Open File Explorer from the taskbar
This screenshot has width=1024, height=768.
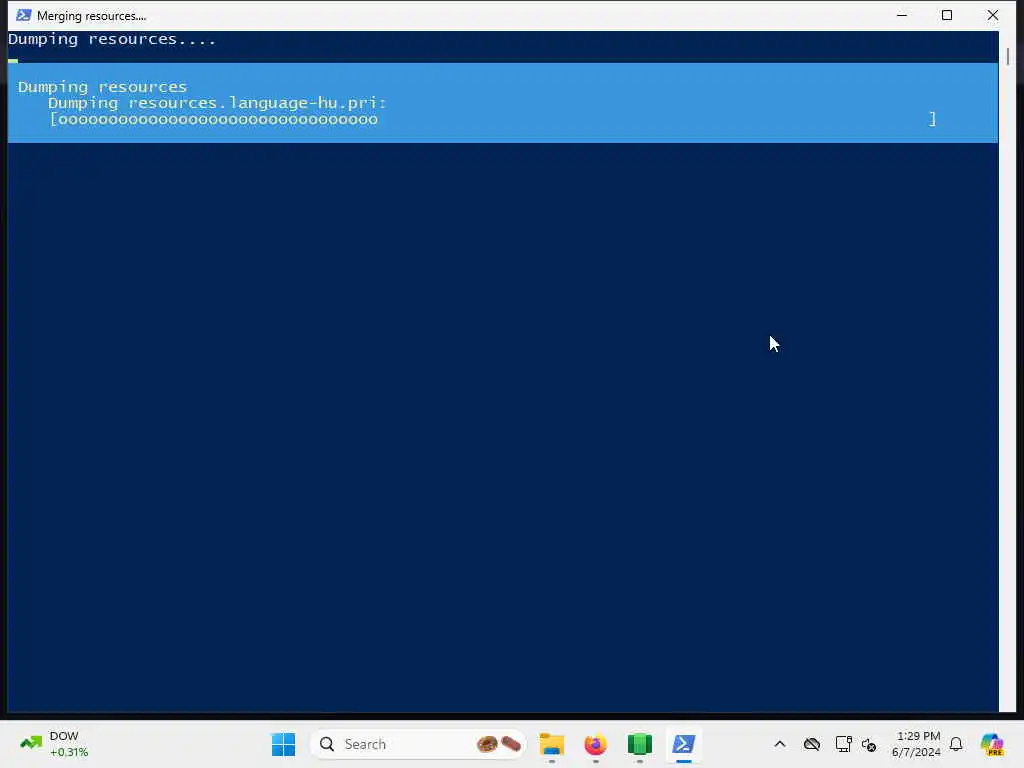point(552,744)
